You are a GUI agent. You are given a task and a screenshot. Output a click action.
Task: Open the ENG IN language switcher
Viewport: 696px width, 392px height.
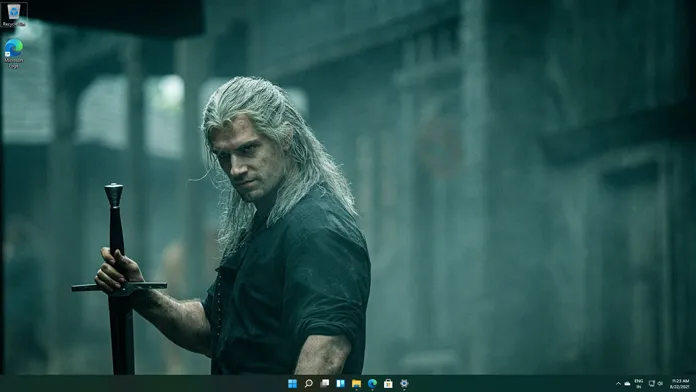click(639, 384)
